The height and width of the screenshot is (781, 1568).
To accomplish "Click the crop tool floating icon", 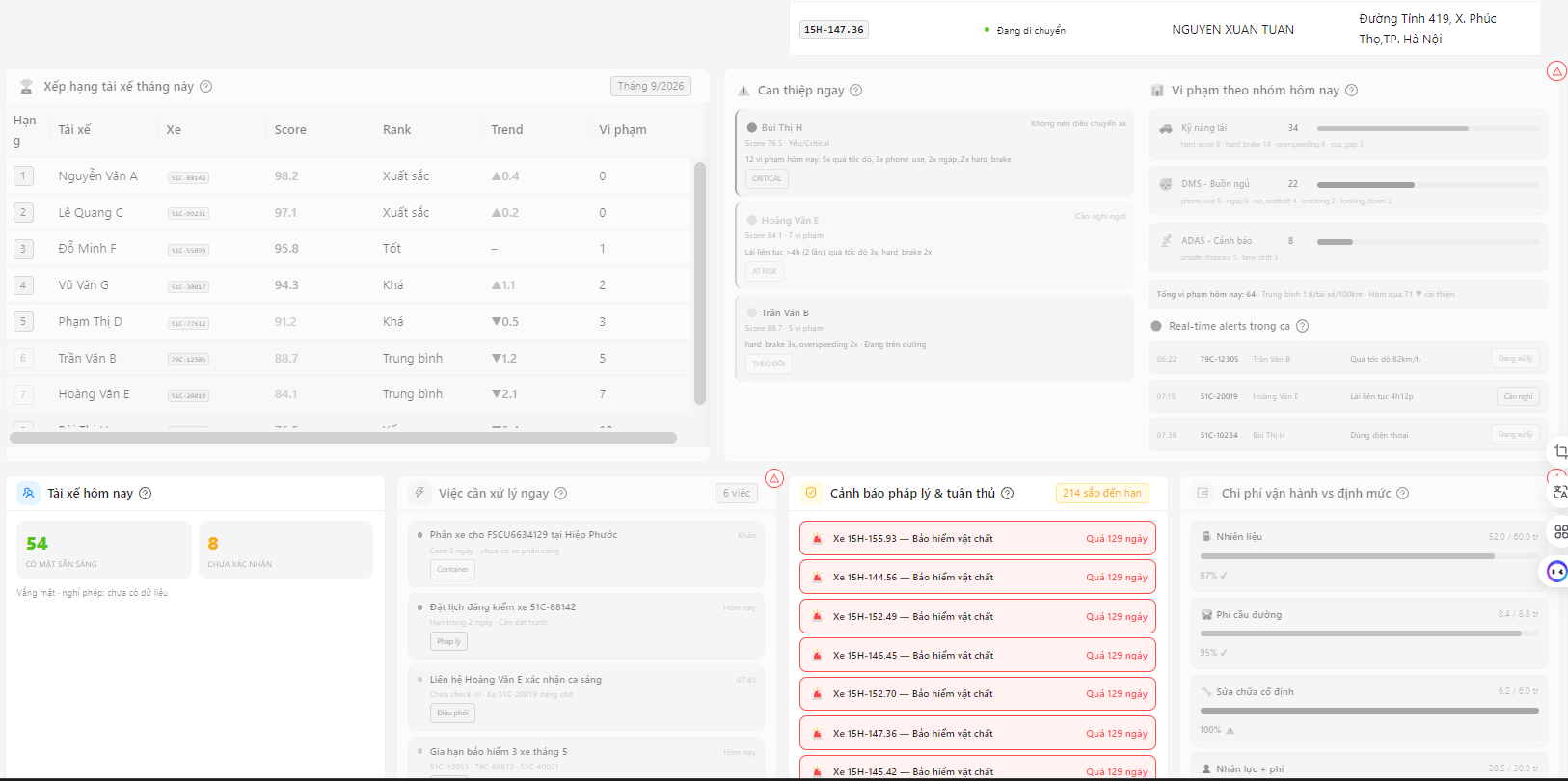I will pos(1559,451).
